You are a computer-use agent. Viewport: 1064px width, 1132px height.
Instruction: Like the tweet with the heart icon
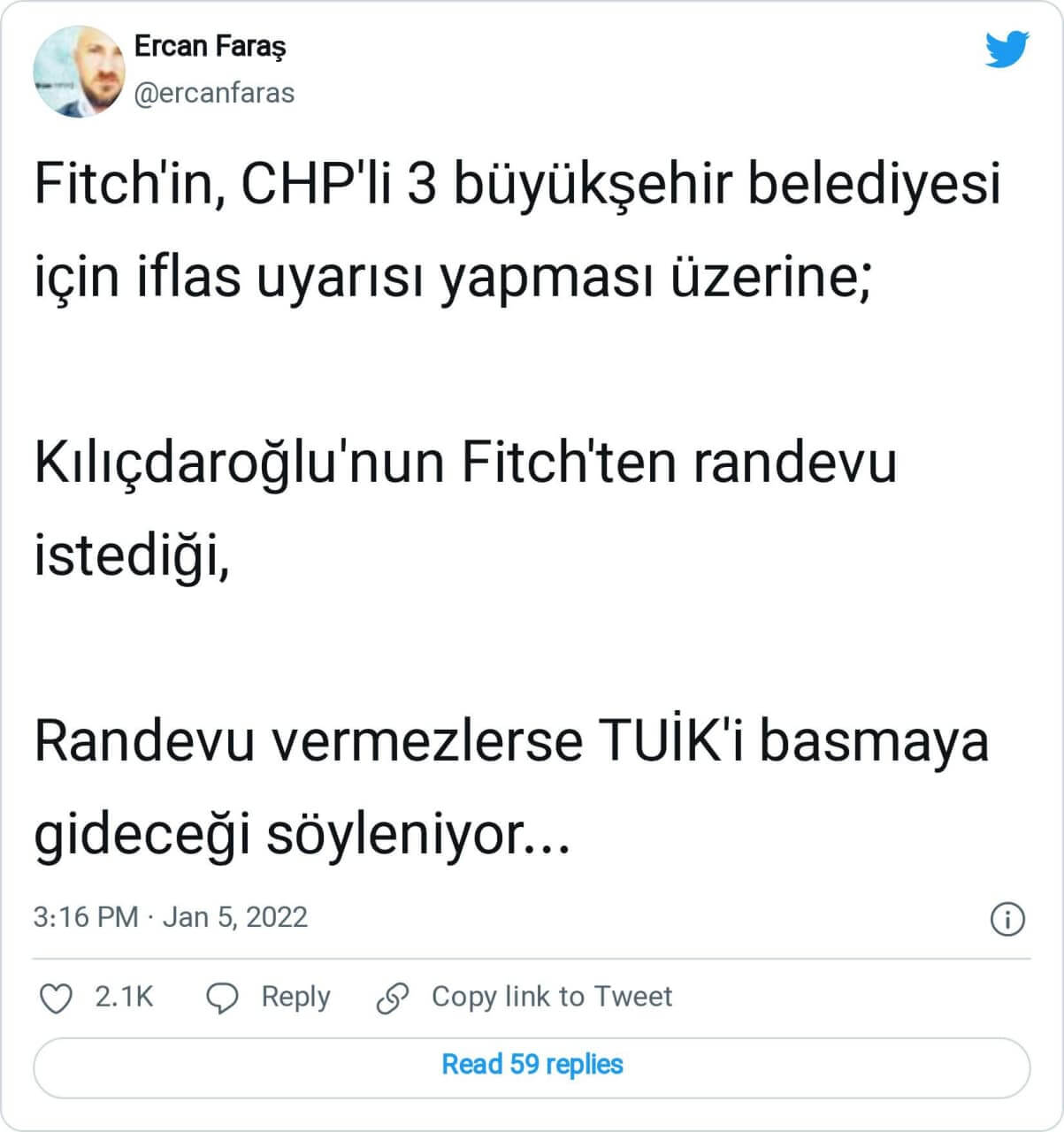pos(57,998)
